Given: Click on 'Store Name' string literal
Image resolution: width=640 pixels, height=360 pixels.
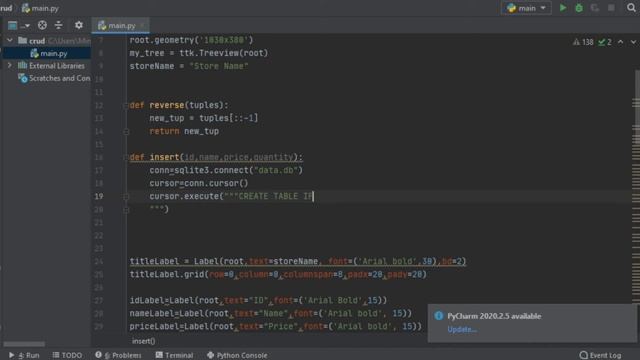Looking at the screenshot, I should tap(219, 66).
